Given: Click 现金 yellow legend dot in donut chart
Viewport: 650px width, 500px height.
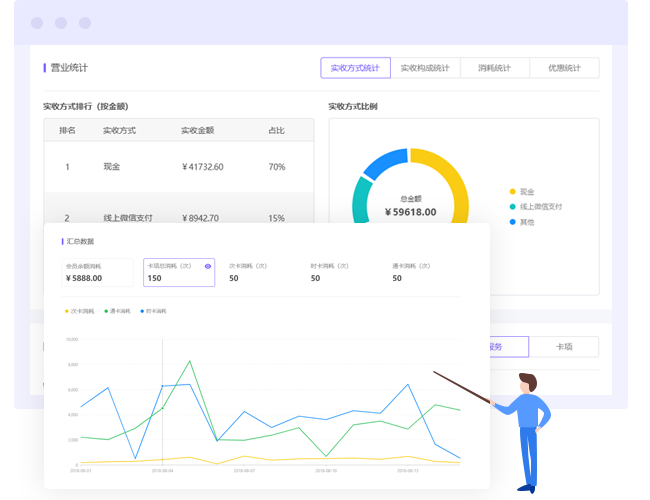Looking at the screenshot, I should click(x=513, y=191).
